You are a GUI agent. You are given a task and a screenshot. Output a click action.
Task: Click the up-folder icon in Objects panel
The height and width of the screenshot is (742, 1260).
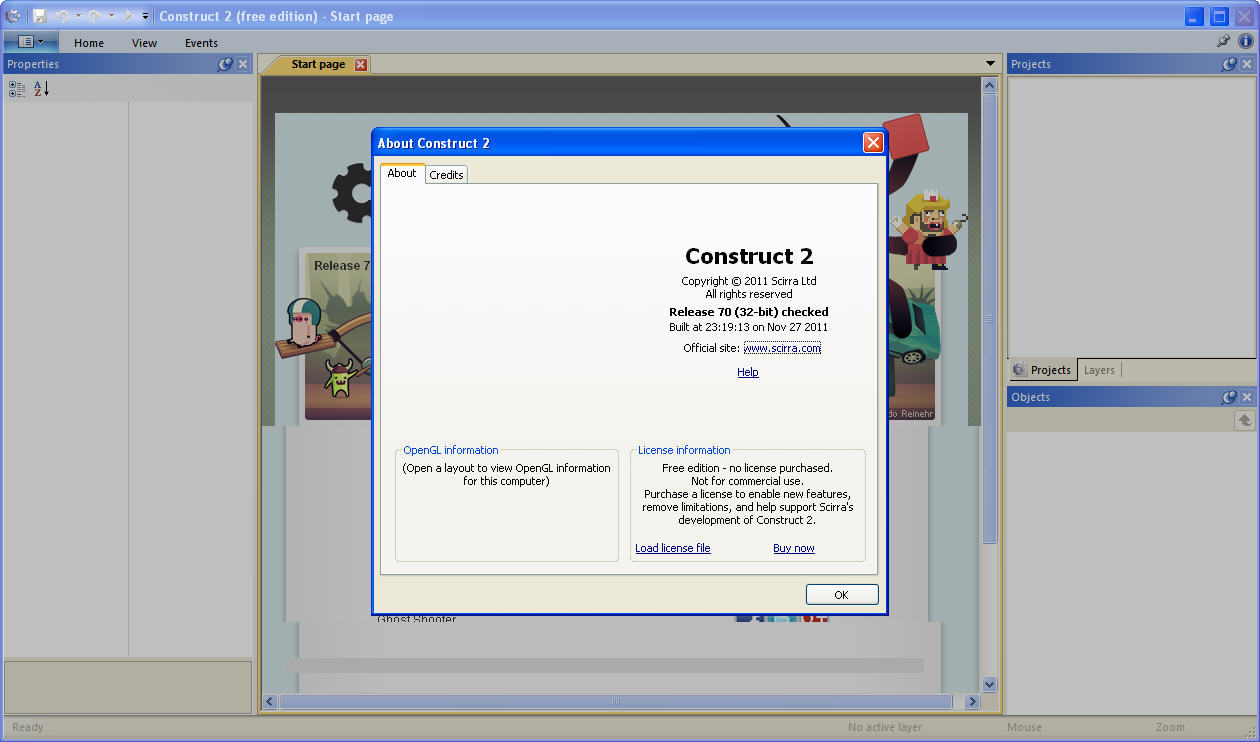tap(1244, 421)
